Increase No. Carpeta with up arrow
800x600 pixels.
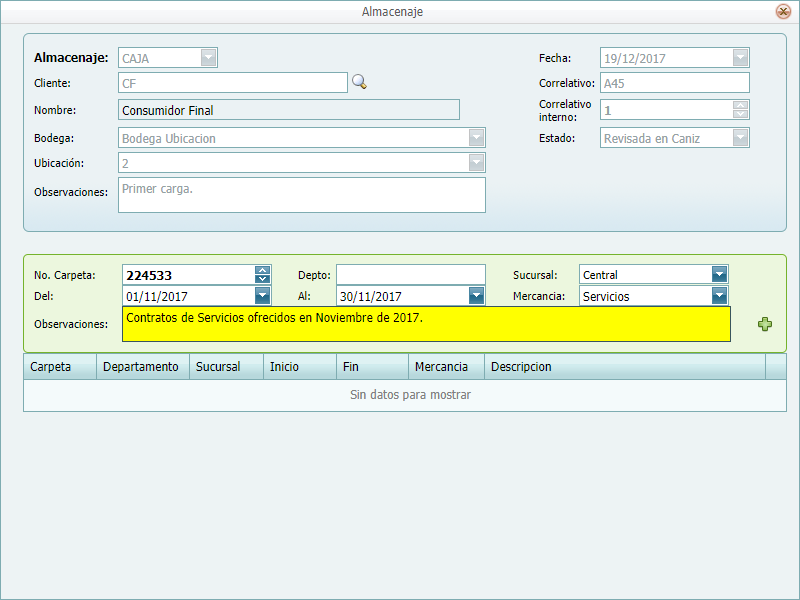pos(262,270)
